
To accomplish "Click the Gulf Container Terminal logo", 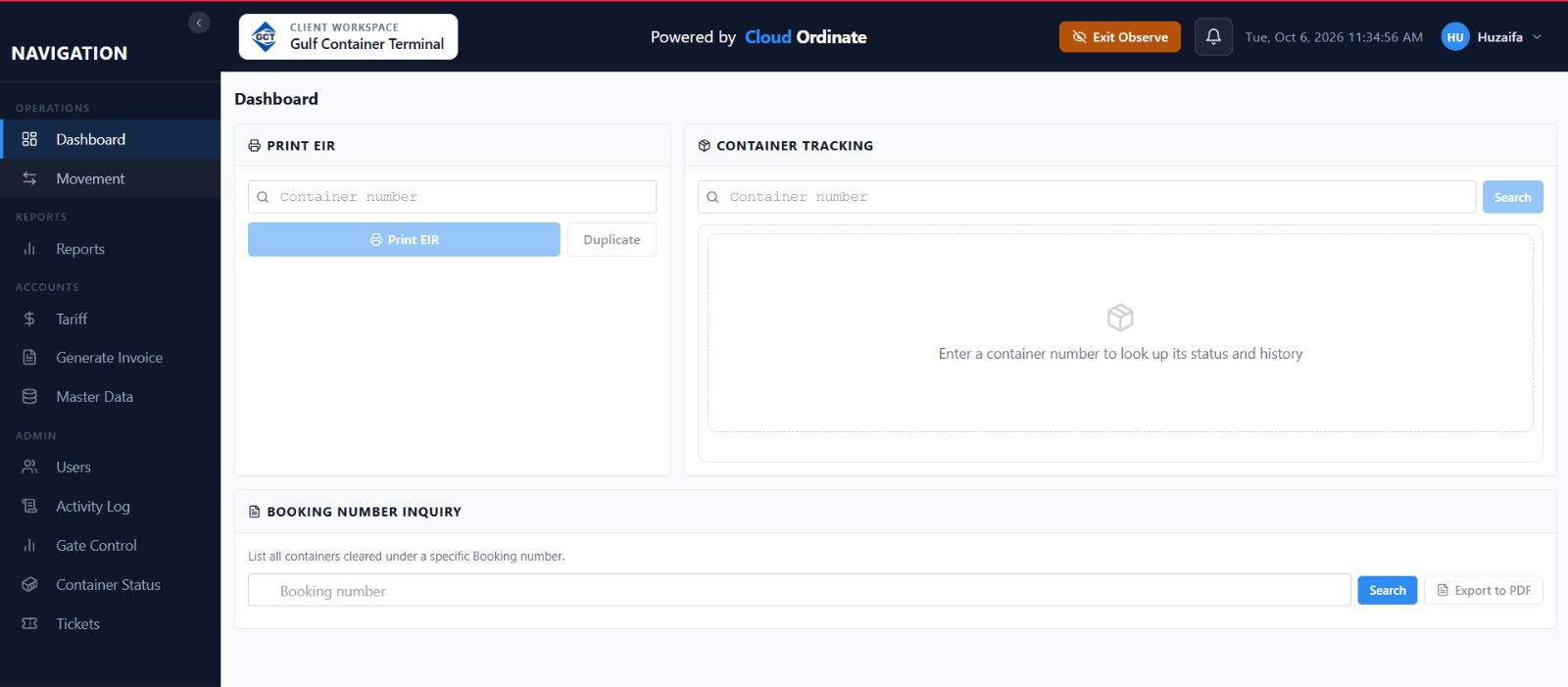I will point(265,37).
